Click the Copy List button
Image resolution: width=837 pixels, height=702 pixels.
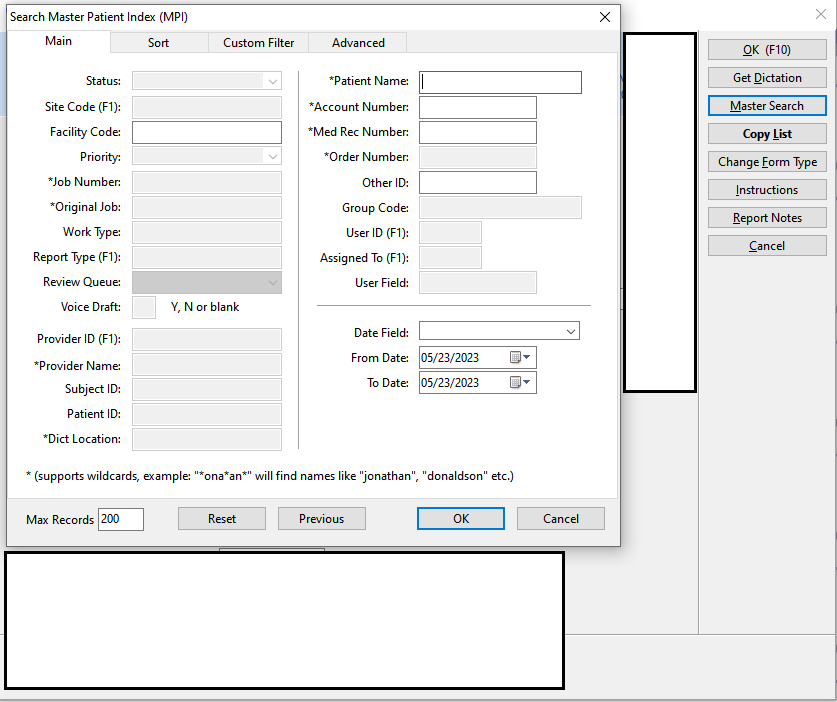coord(767,134)
